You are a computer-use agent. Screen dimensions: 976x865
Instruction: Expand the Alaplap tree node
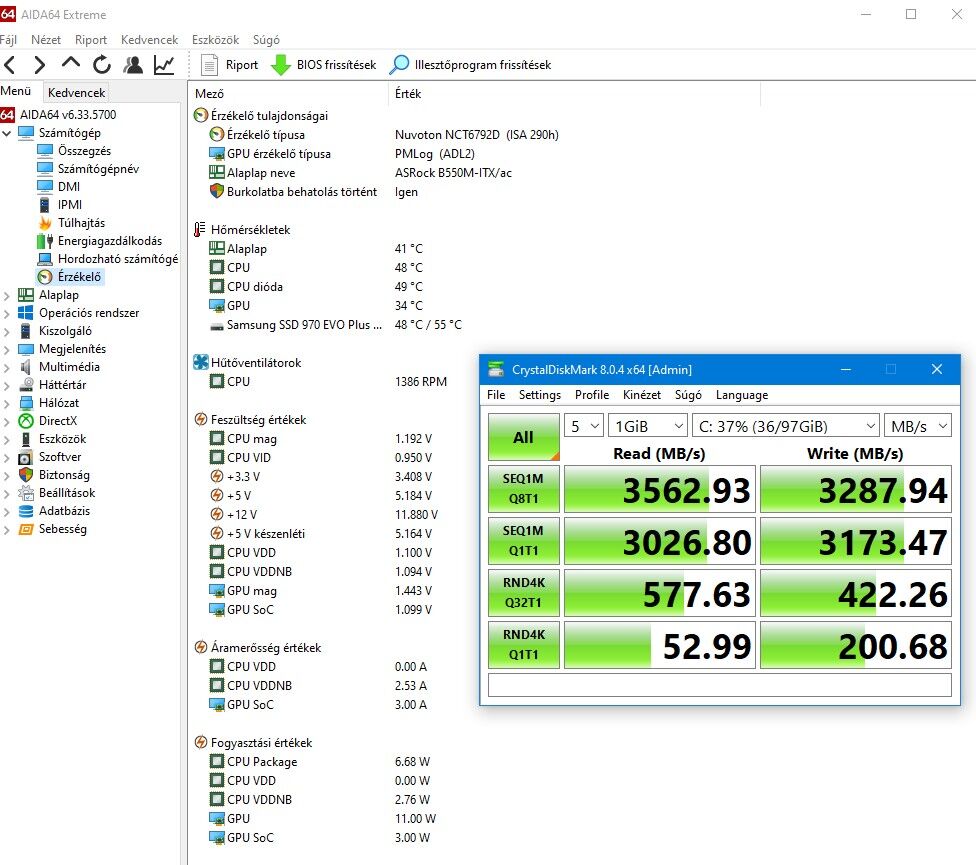point(7,296)
